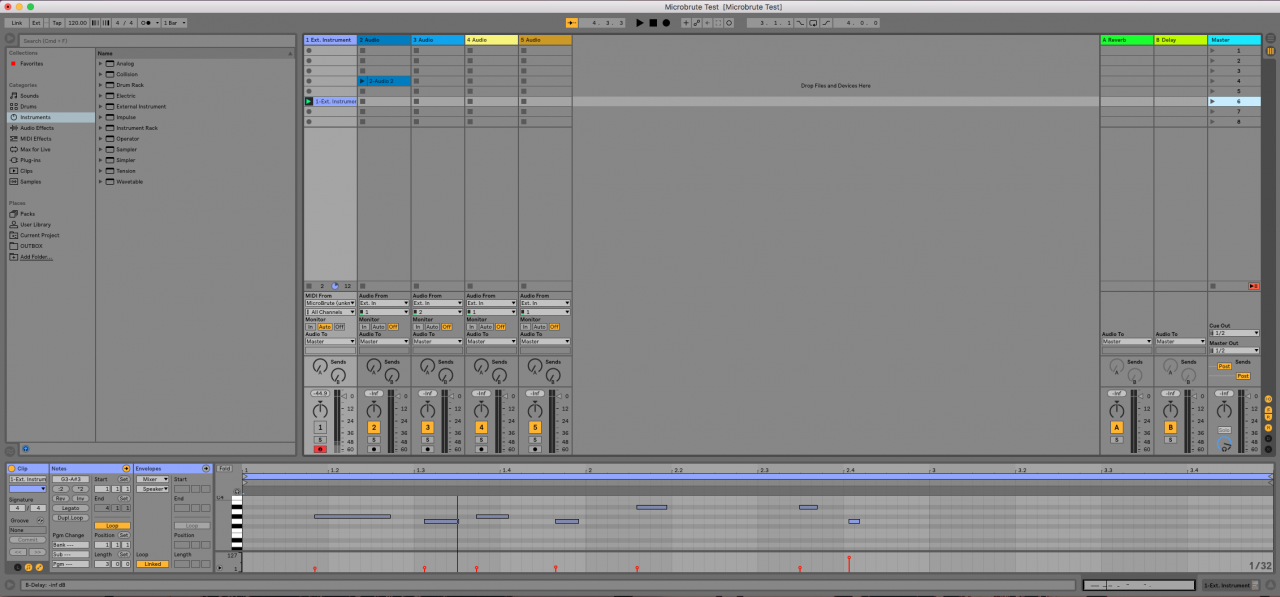Click Add Folder... in Places
The width and height of the screenshot is (1280, 597).
tap(35, 257)
